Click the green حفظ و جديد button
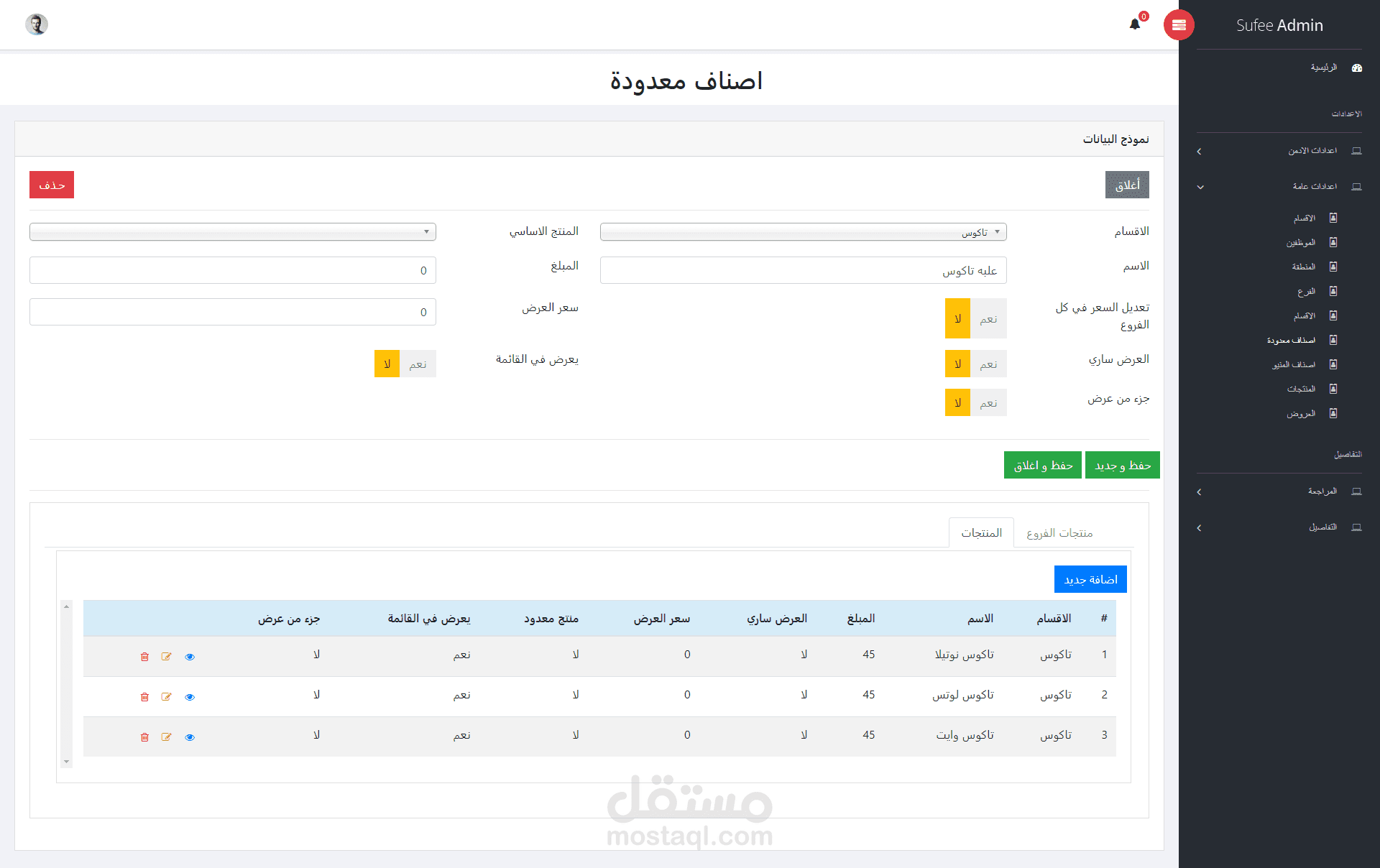1380x868 pixels. coord(1122,466)
